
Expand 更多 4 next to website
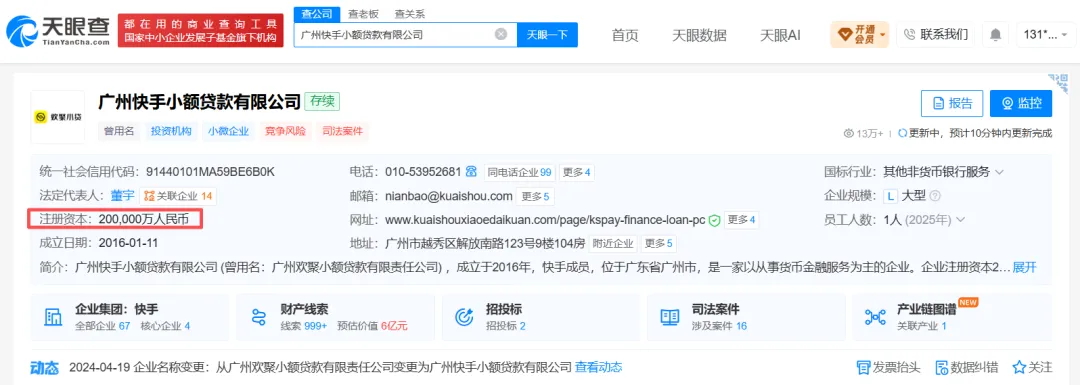click(x=742, y=220)
